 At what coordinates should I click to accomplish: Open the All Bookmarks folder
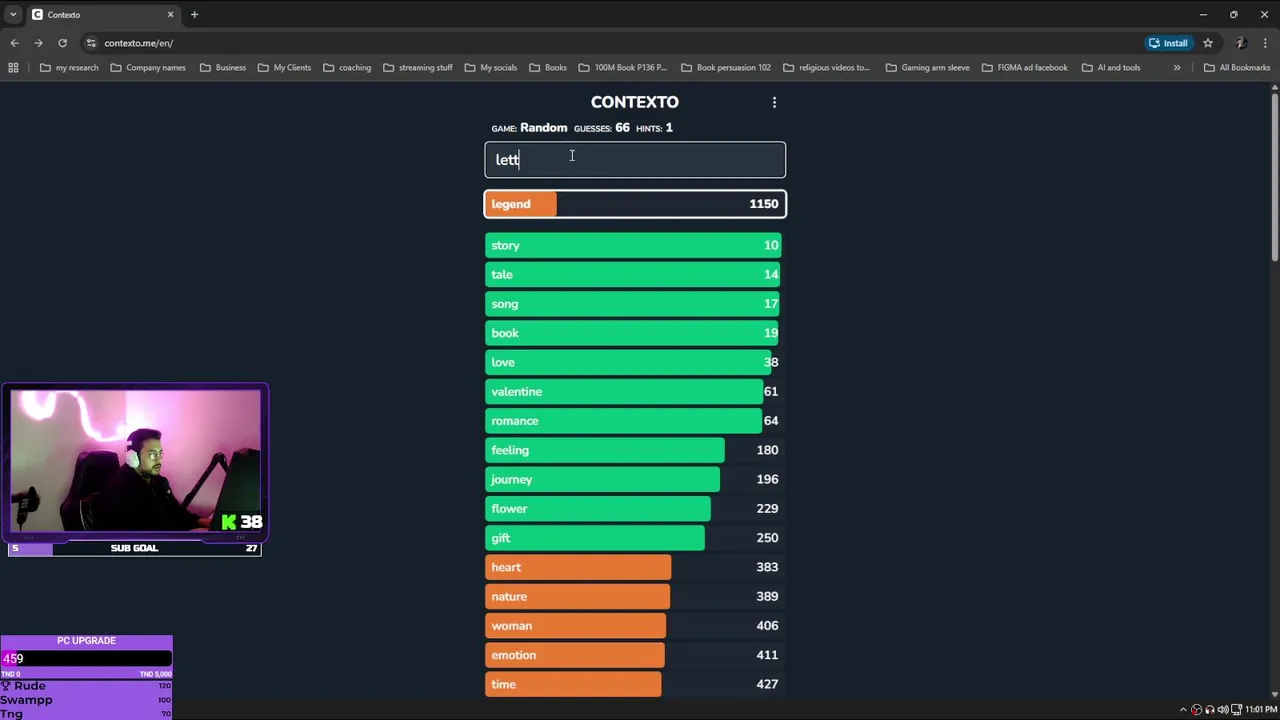point(1237,68)
